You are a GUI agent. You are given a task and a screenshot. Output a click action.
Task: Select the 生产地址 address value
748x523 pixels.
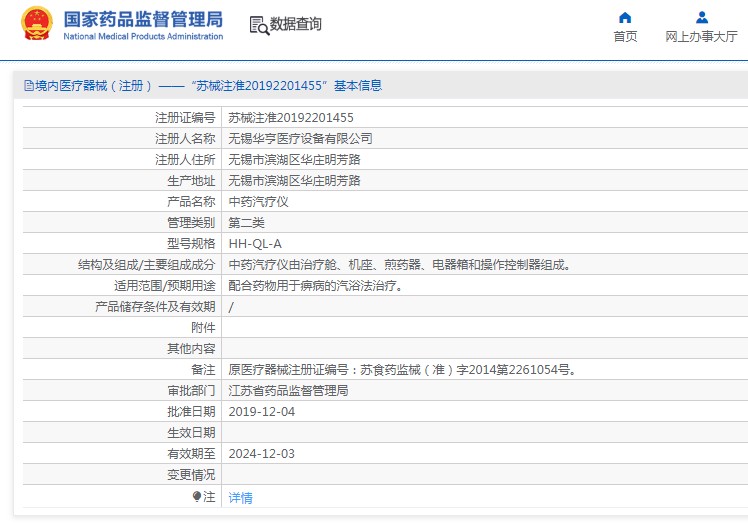click(x=294, y=180)
